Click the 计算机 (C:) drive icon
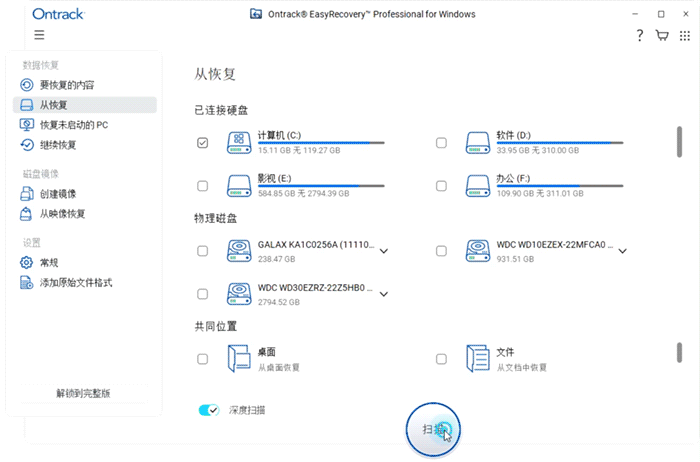The height and width of the screenshot is (462, 700). coord(239,143)
